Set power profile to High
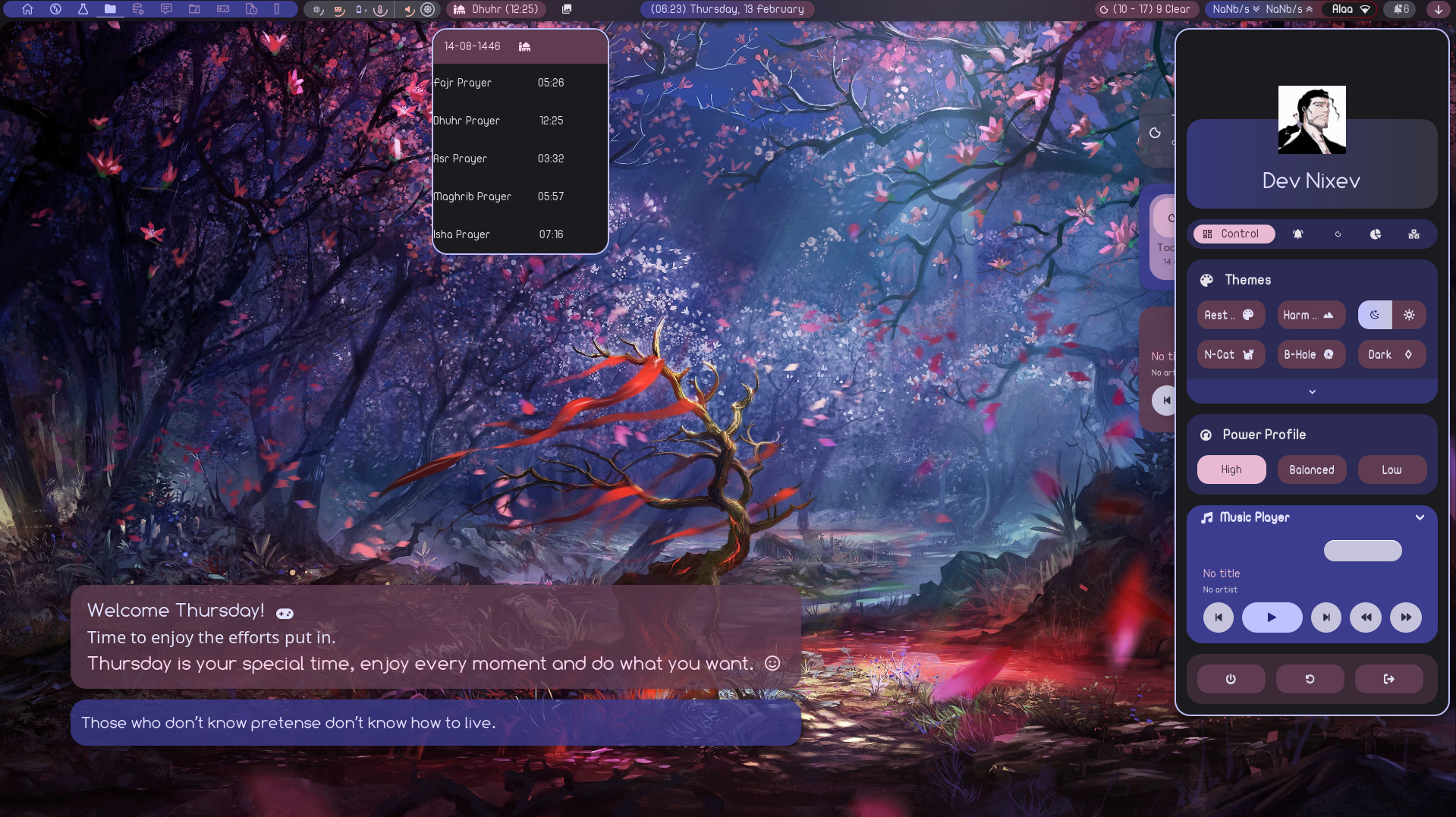 click(x=1231, y=470)
